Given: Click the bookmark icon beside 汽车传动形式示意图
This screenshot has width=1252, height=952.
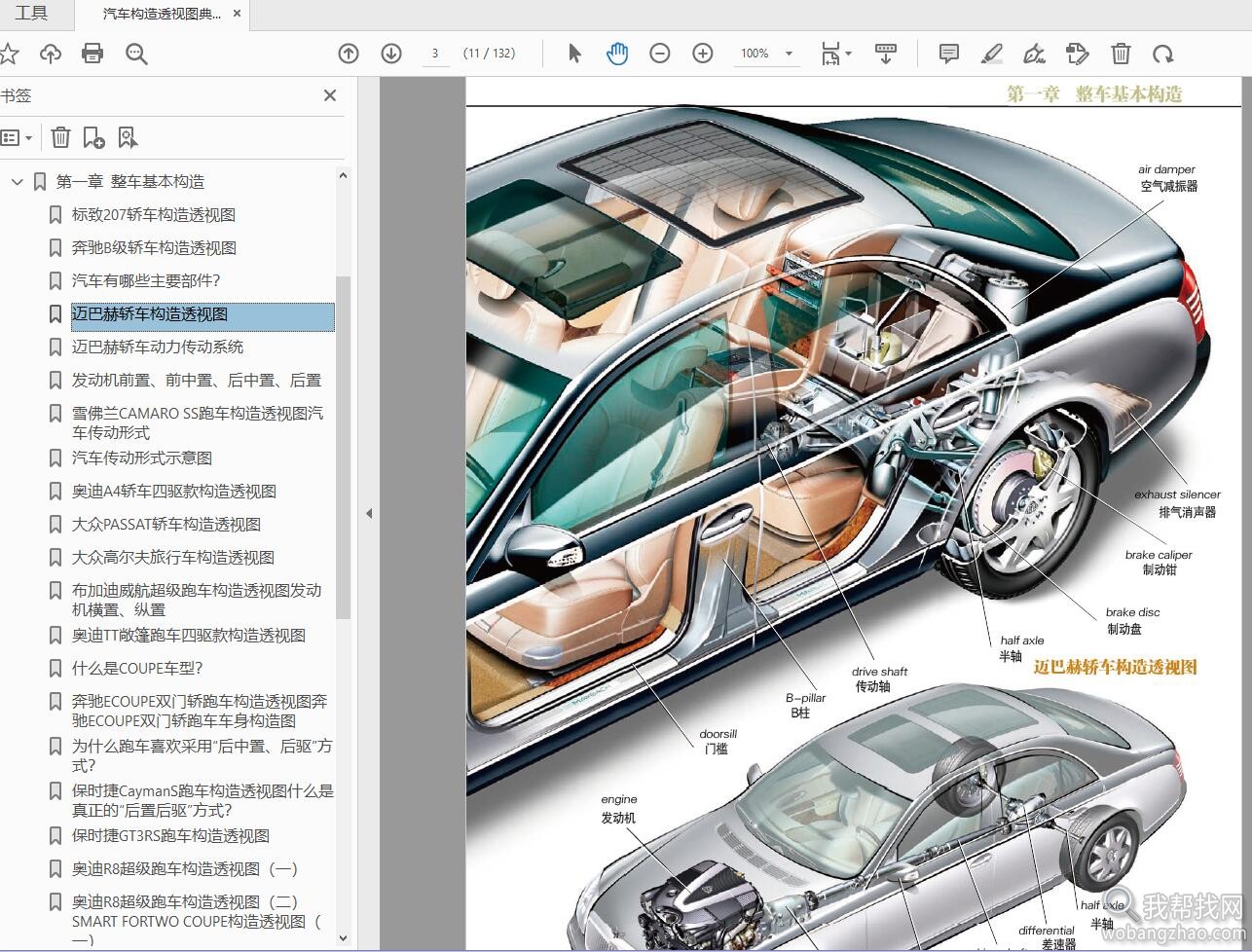Looking at the screenshot, I should coord(55,458).
